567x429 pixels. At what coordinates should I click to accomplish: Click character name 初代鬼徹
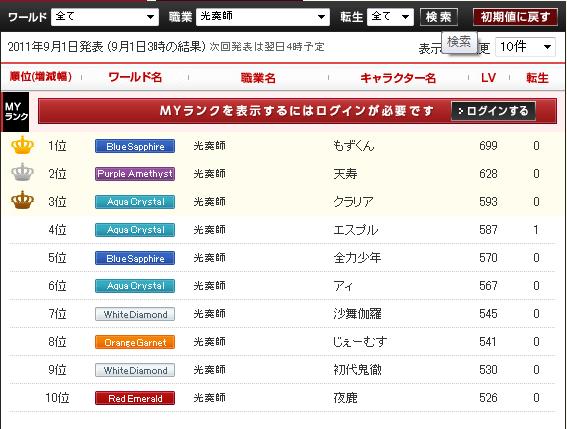(x=357, y=370)
